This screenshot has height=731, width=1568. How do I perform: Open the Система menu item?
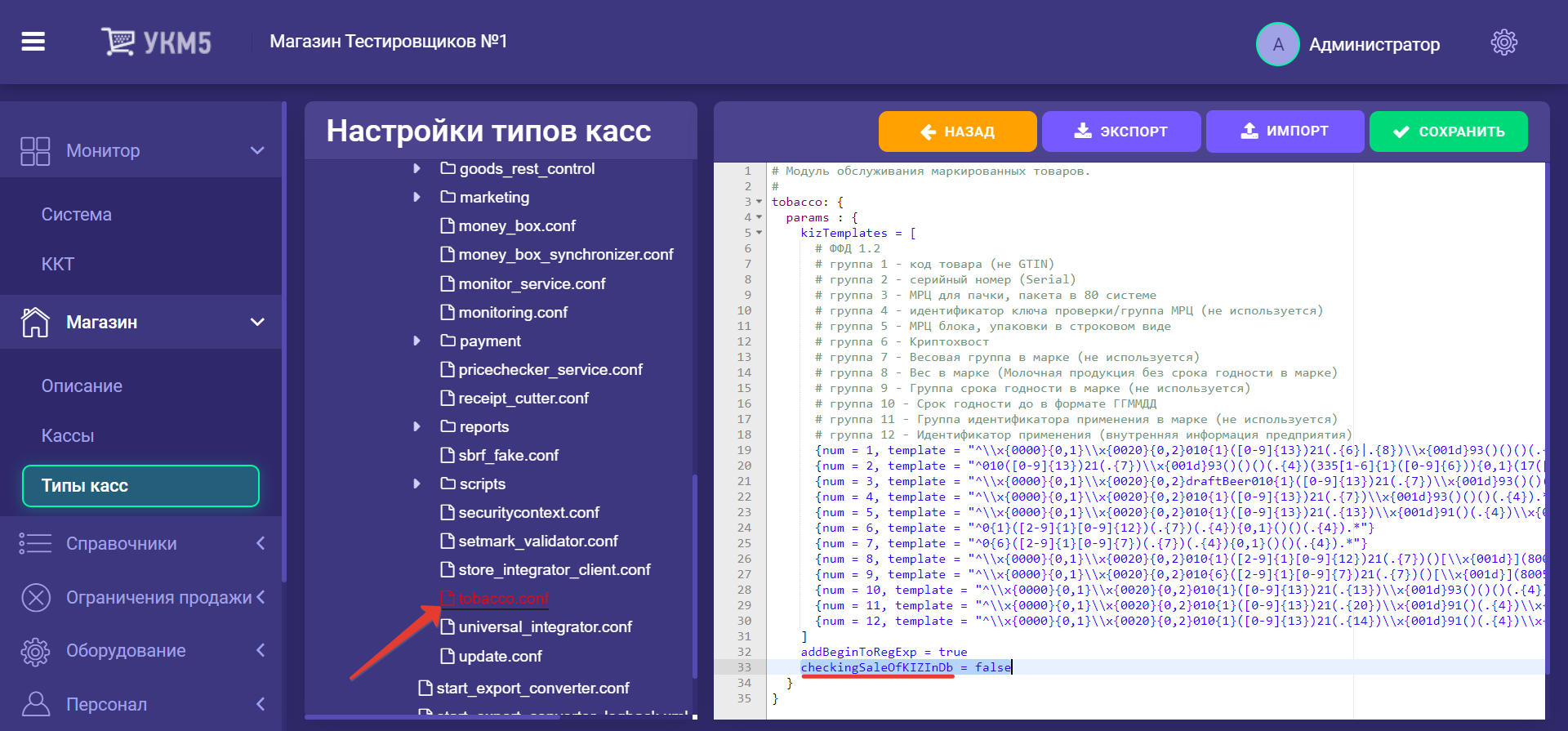click(77, 215)
